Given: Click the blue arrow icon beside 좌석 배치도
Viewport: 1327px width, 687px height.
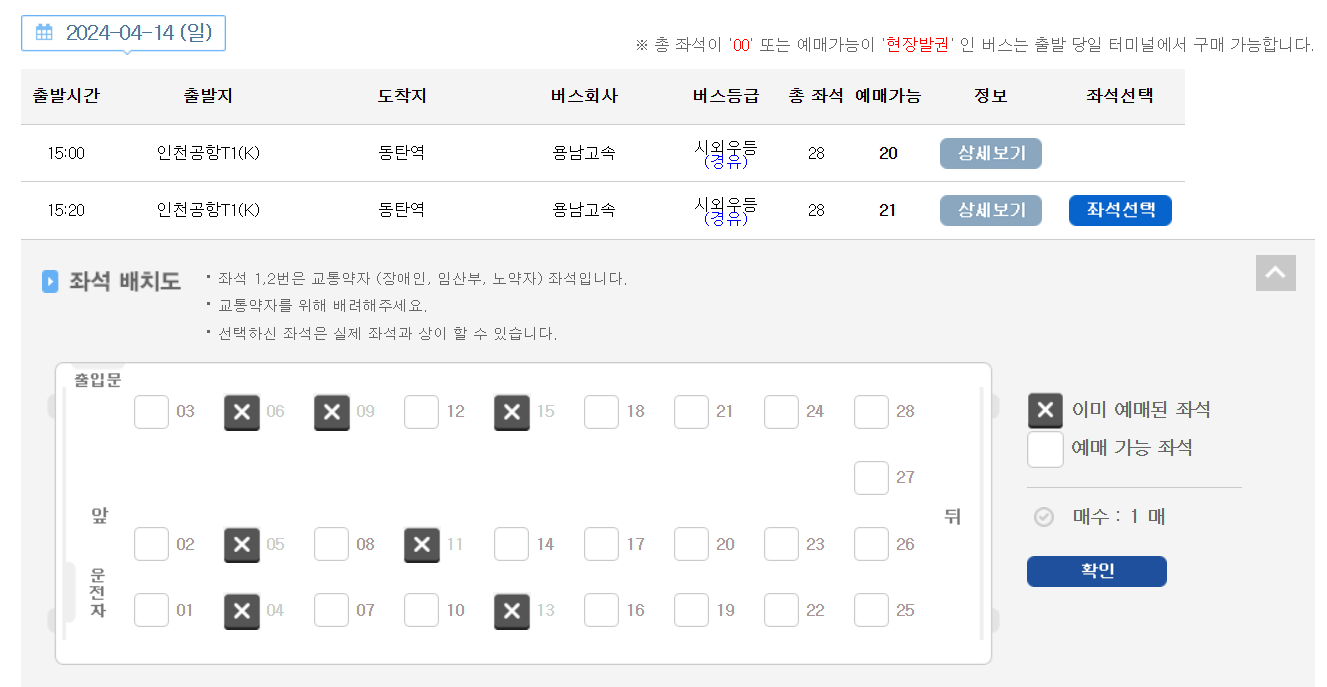Looking at the screenshot, I should coord(49,281).
